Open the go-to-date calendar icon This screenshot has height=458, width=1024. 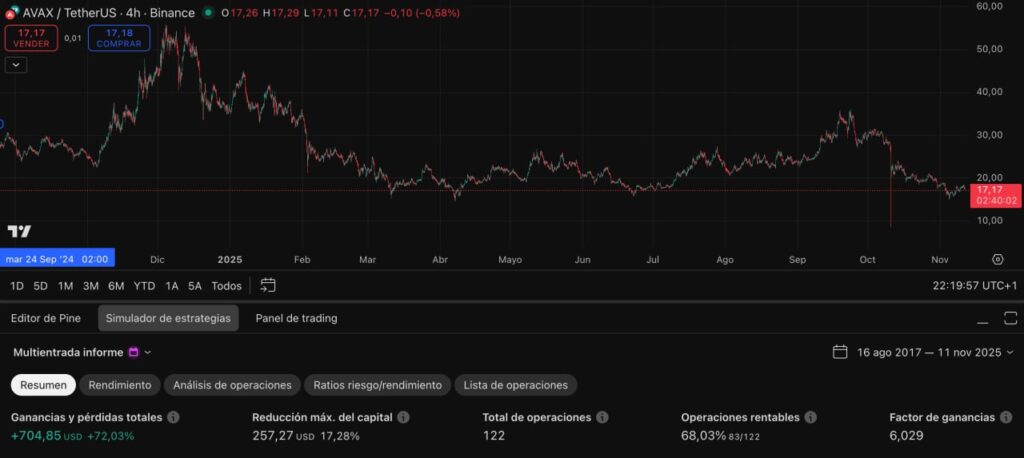pyautogui.click(x=268, y=286)
